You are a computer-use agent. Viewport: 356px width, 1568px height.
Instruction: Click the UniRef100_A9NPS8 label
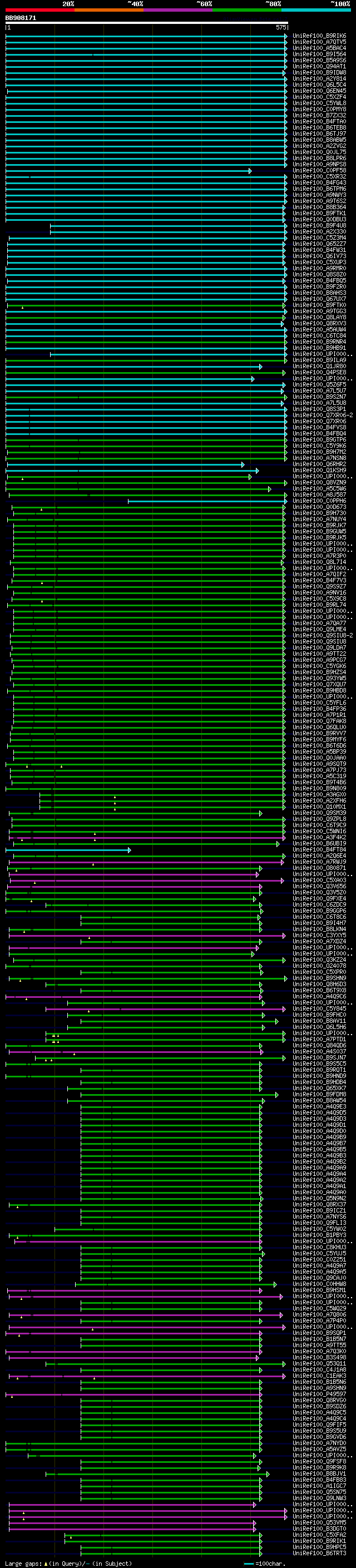(x=319, y=164)
